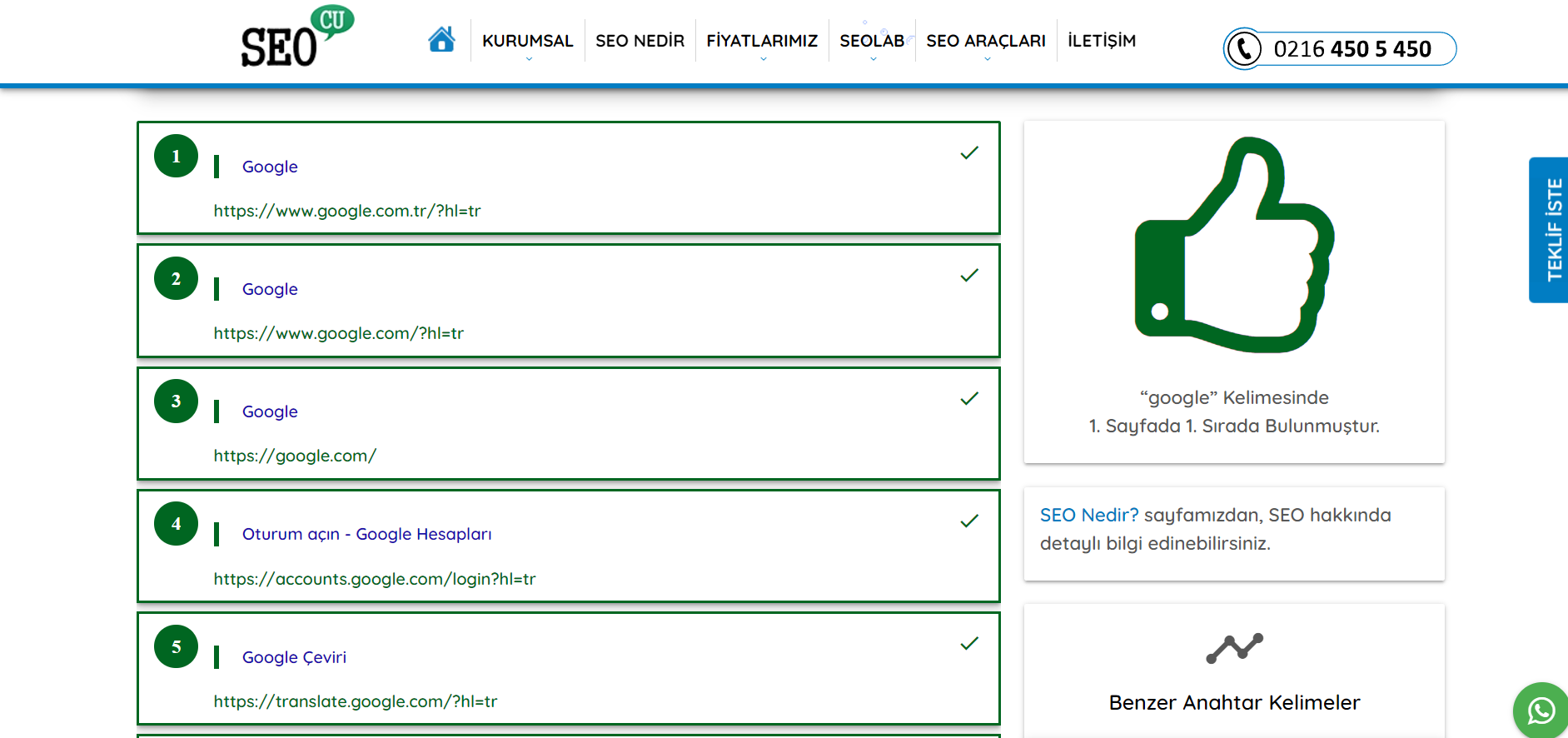1568x738 pixels.
Task: Click the checkmark on result 1
Action: [x=969, y=152]
